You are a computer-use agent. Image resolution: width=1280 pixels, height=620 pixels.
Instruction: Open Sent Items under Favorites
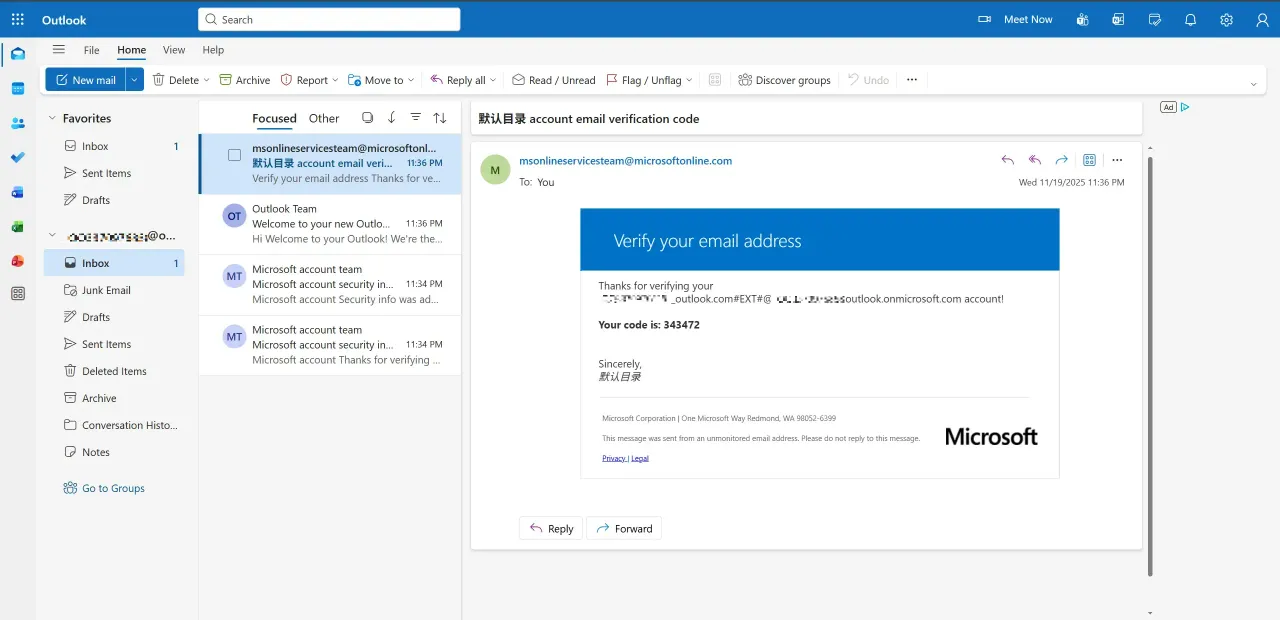click(114, 173)
